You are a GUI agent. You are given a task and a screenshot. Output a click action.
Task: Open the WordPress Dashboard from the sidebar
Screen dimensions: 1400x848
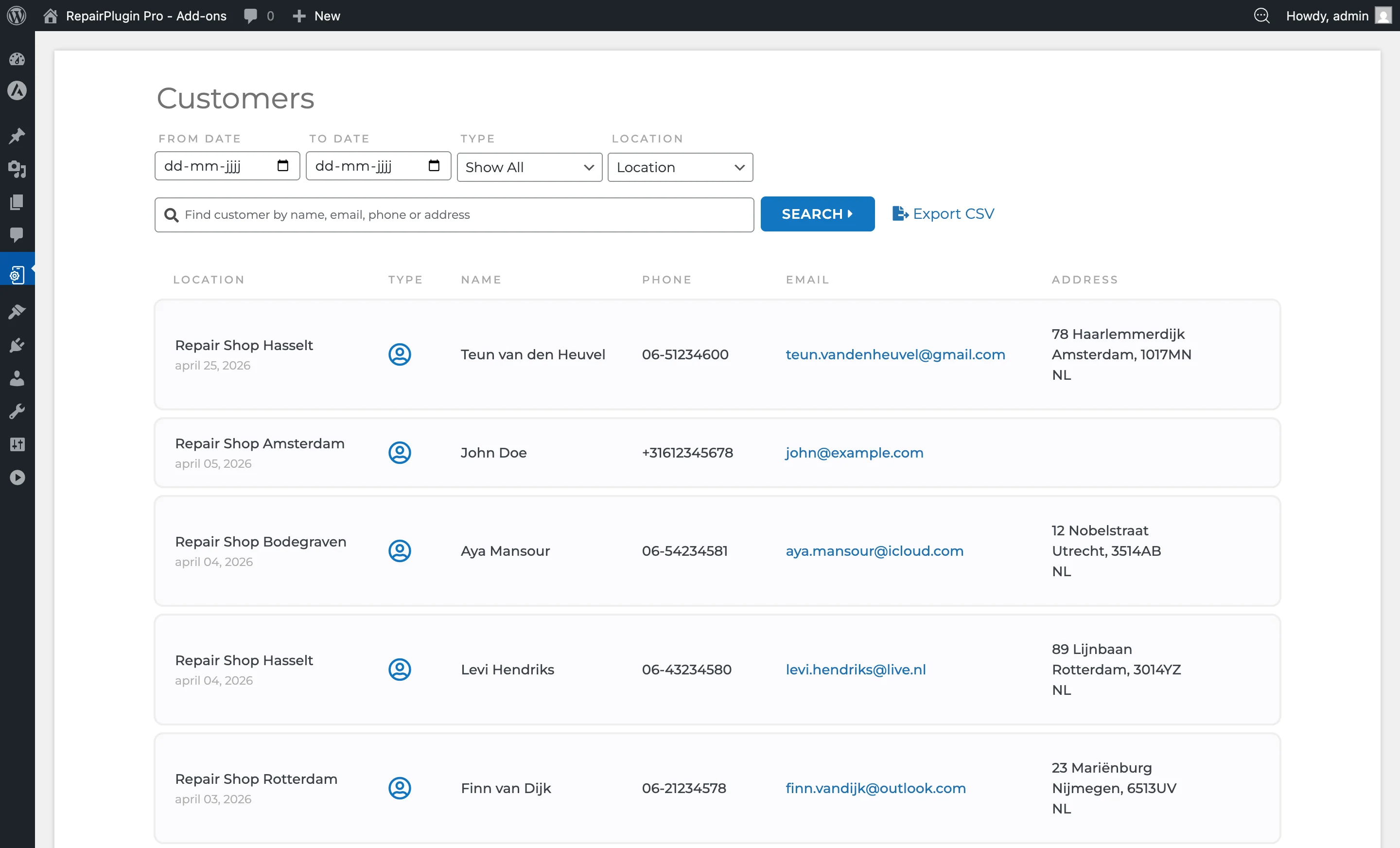17,59
